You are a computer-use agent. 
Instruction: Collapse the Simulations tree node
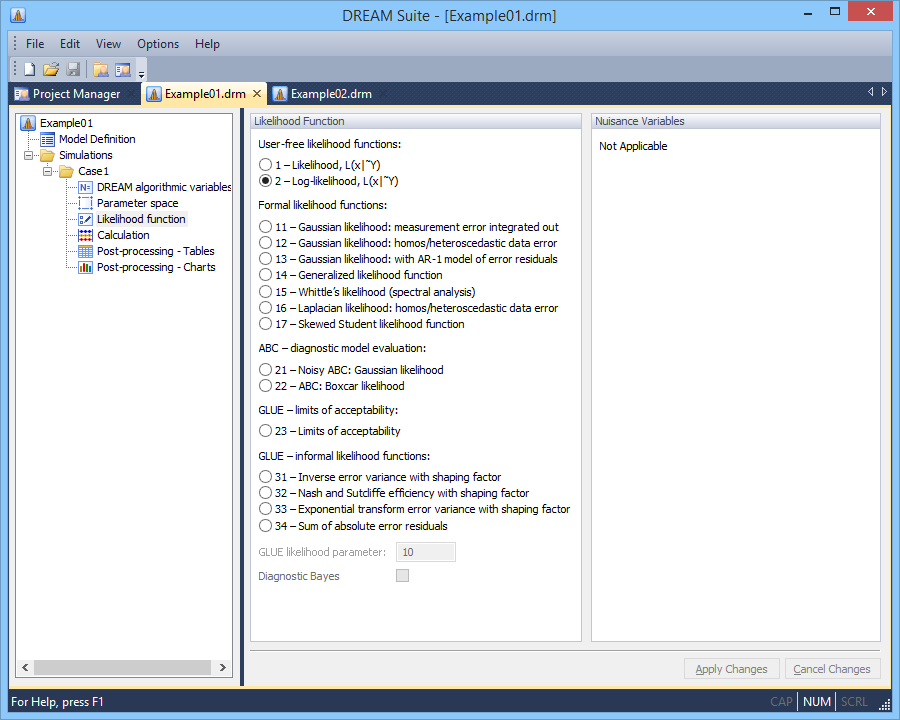point(28,156)
